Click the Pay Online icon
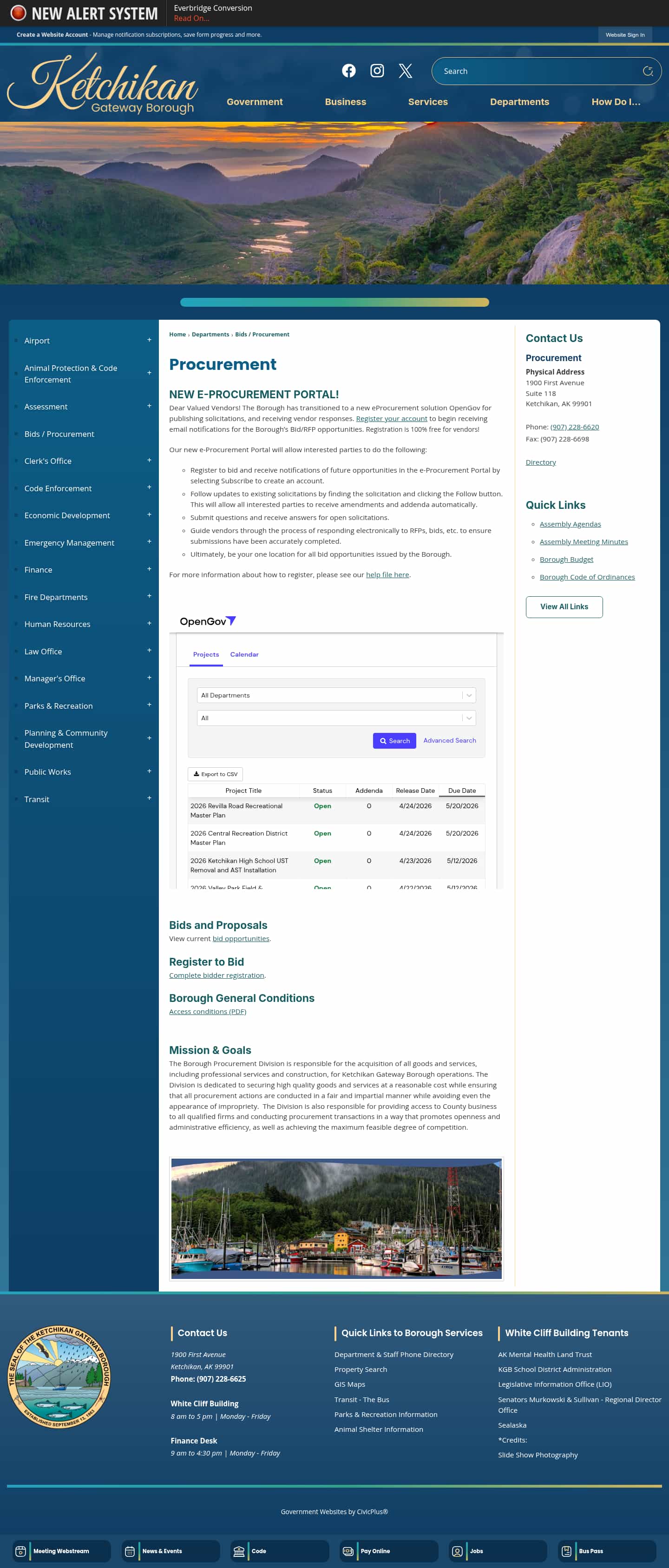Viewport: 669px width, 1568px height. (348, 1551)
